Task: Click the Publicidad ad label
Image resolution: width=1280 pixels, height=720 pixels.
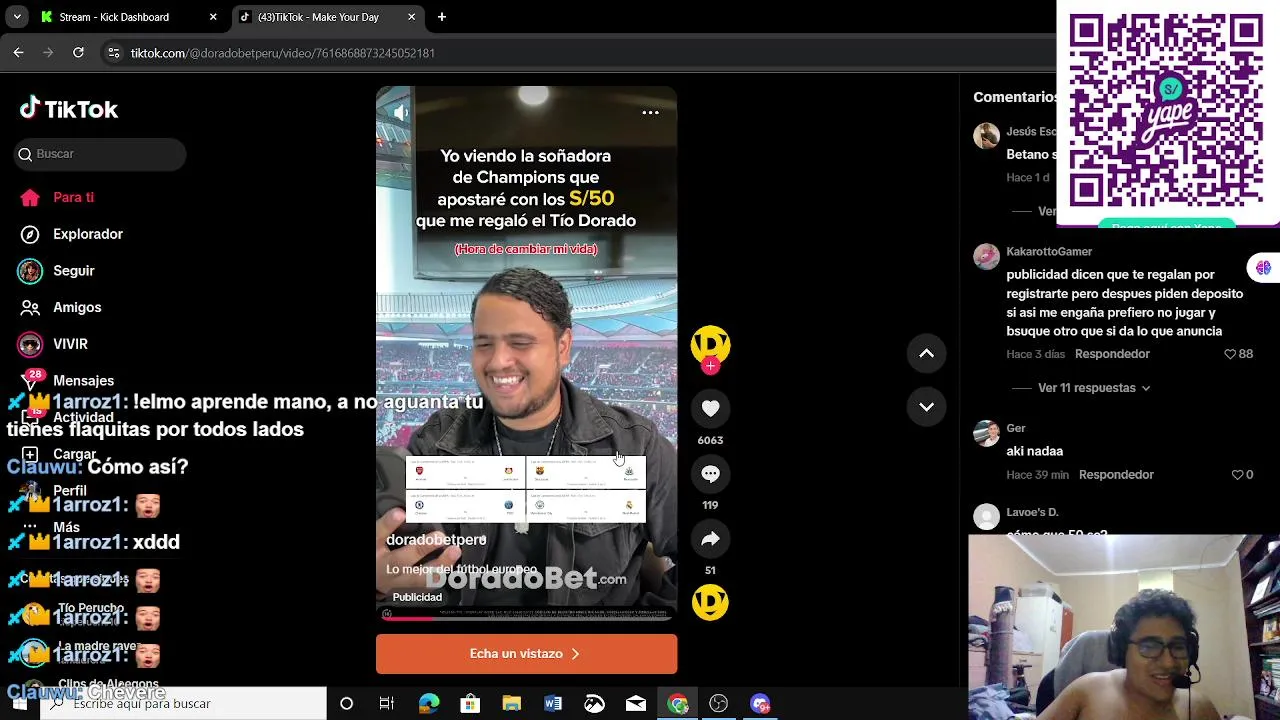Action: point(417,597)
